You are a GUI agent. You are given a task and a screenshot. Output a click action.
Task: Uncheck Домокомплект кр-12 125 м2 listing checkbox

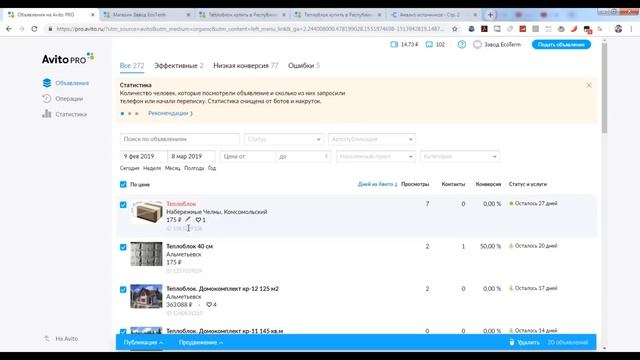[123, 289]
